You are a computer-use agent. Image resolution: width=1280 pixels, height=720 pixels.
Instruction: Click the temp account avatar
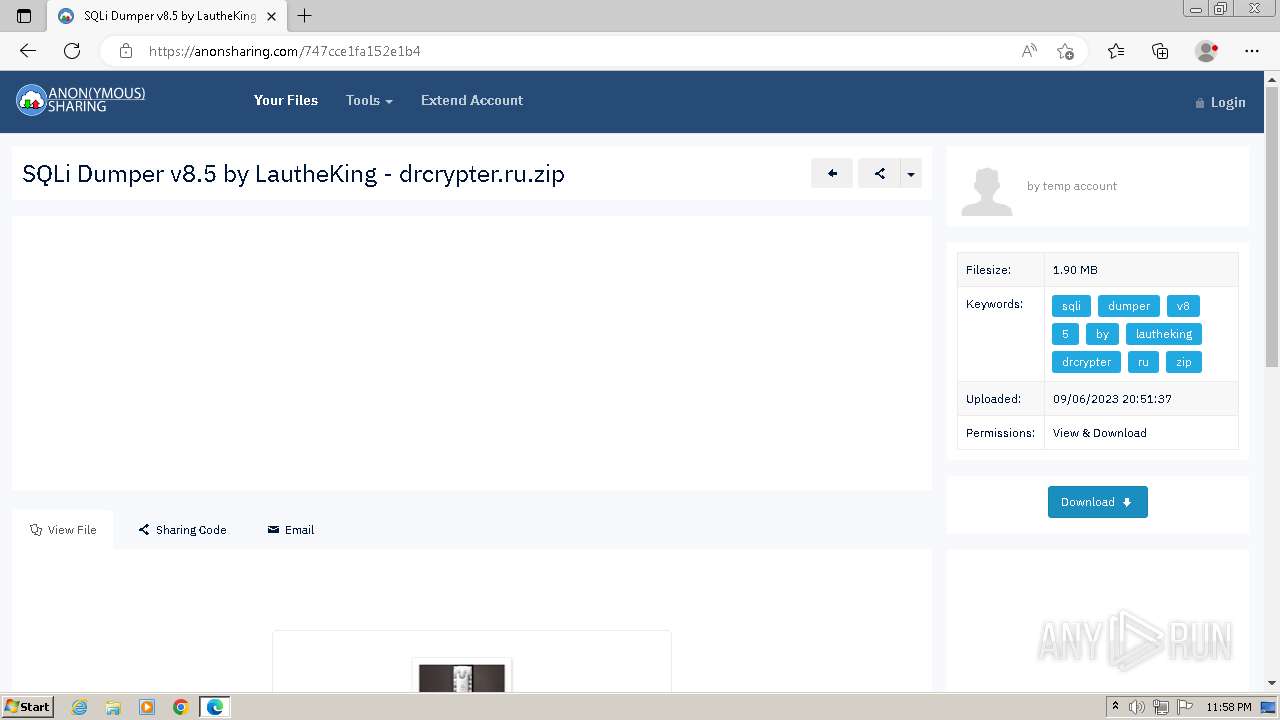(986, 191)
